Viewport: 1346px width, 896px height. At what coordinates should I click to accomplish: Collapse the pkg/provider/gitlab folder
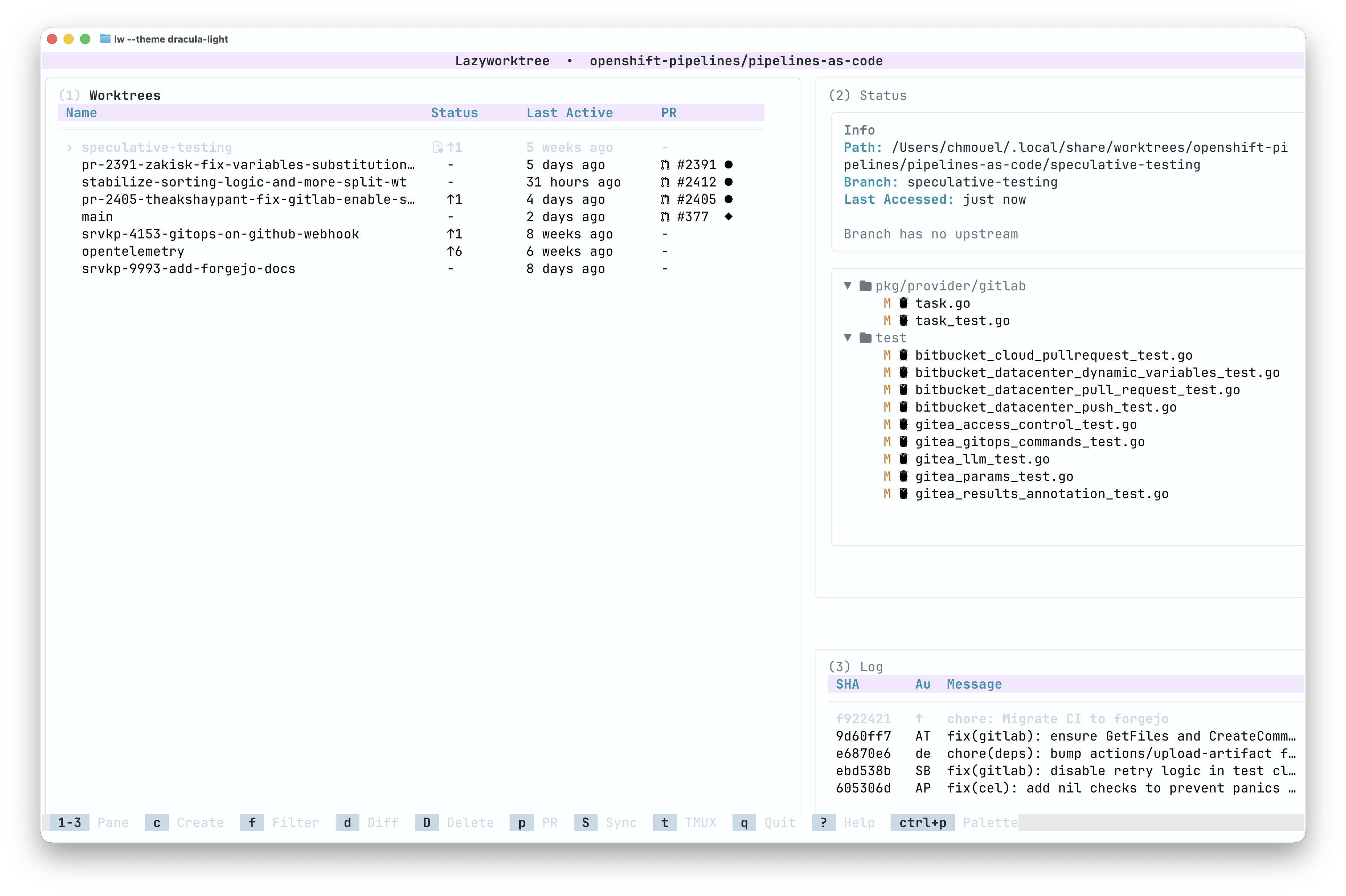click(848, 286)
